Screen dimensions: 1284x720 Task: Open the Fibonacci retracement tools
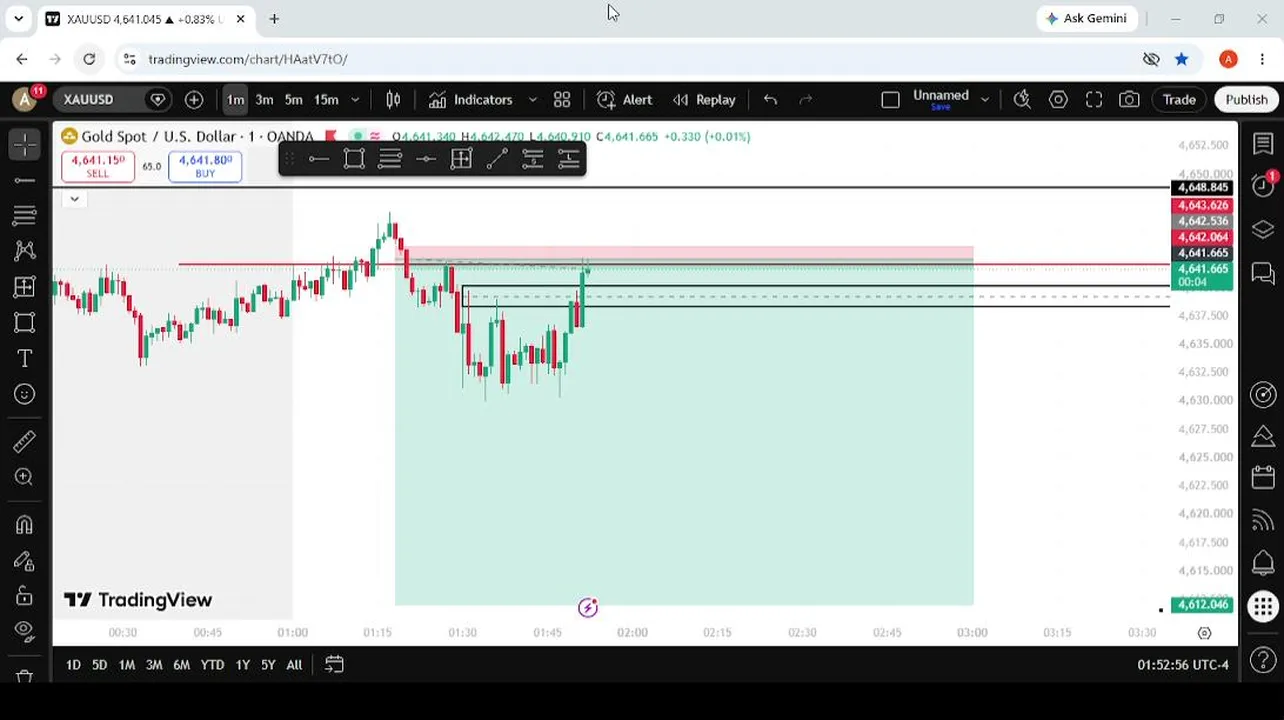(25, 215)
